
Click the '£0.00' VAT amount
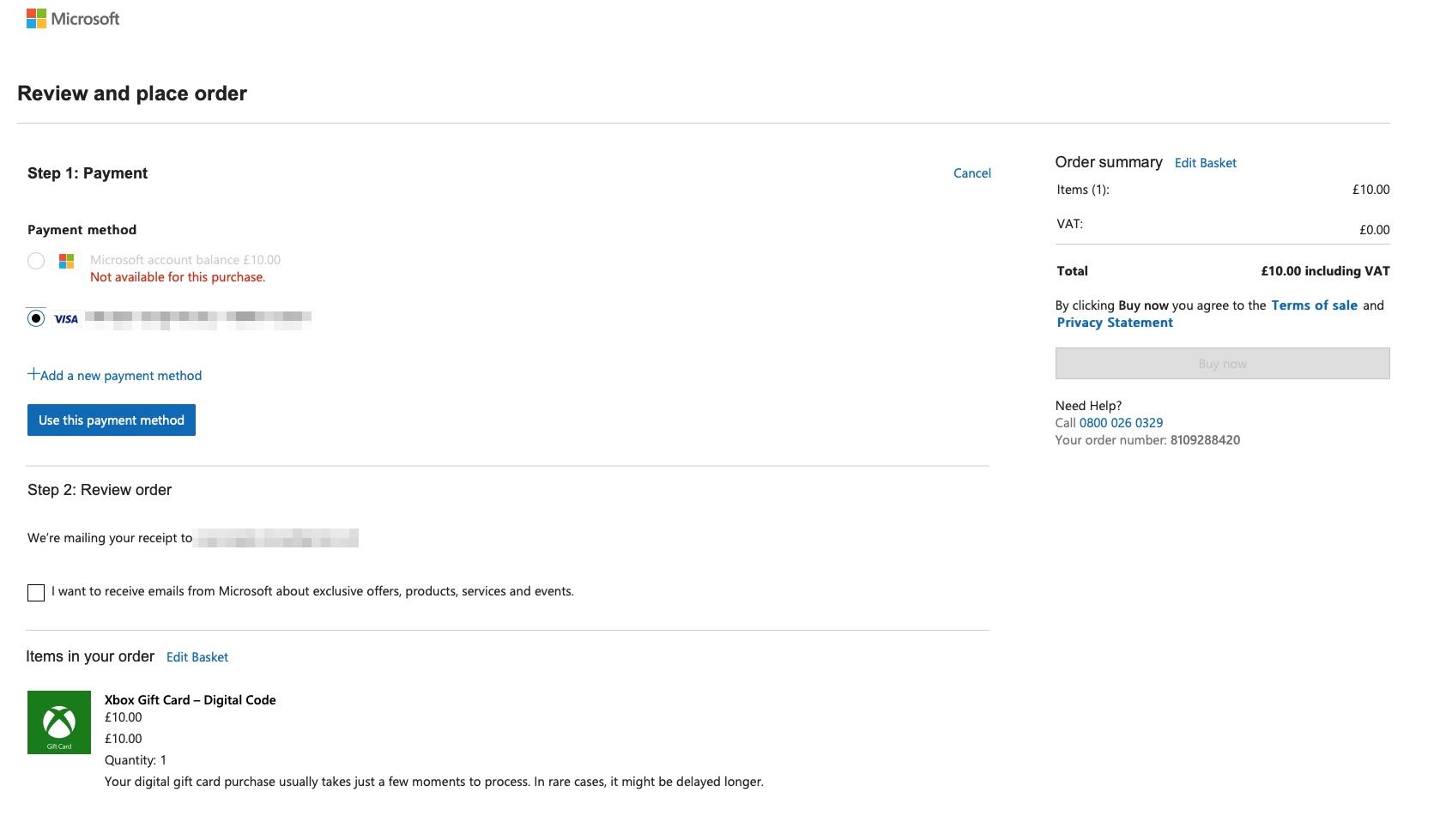[1374, 230]
